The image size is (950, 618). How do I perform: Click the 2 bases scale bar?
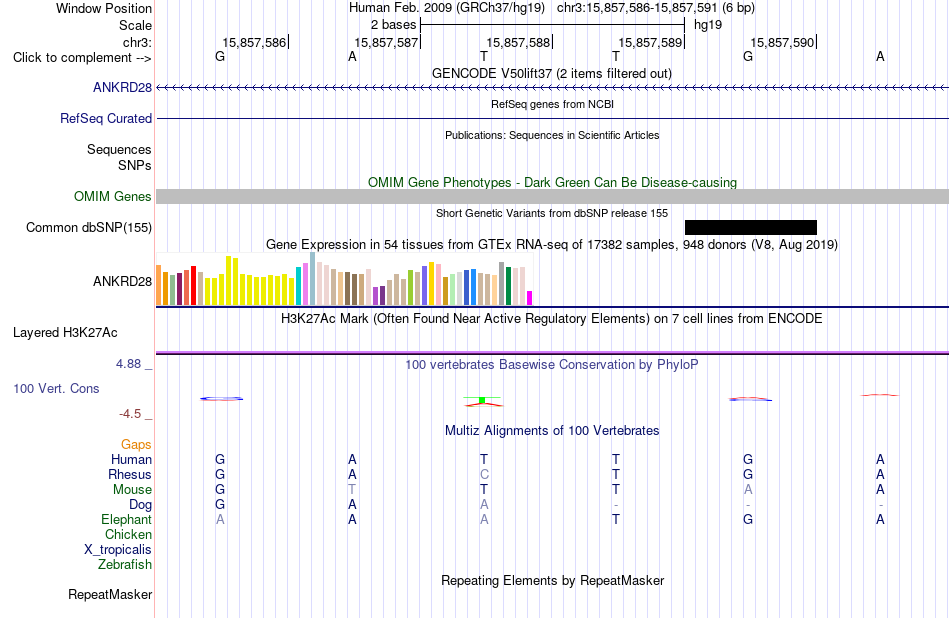coord(552,25)
